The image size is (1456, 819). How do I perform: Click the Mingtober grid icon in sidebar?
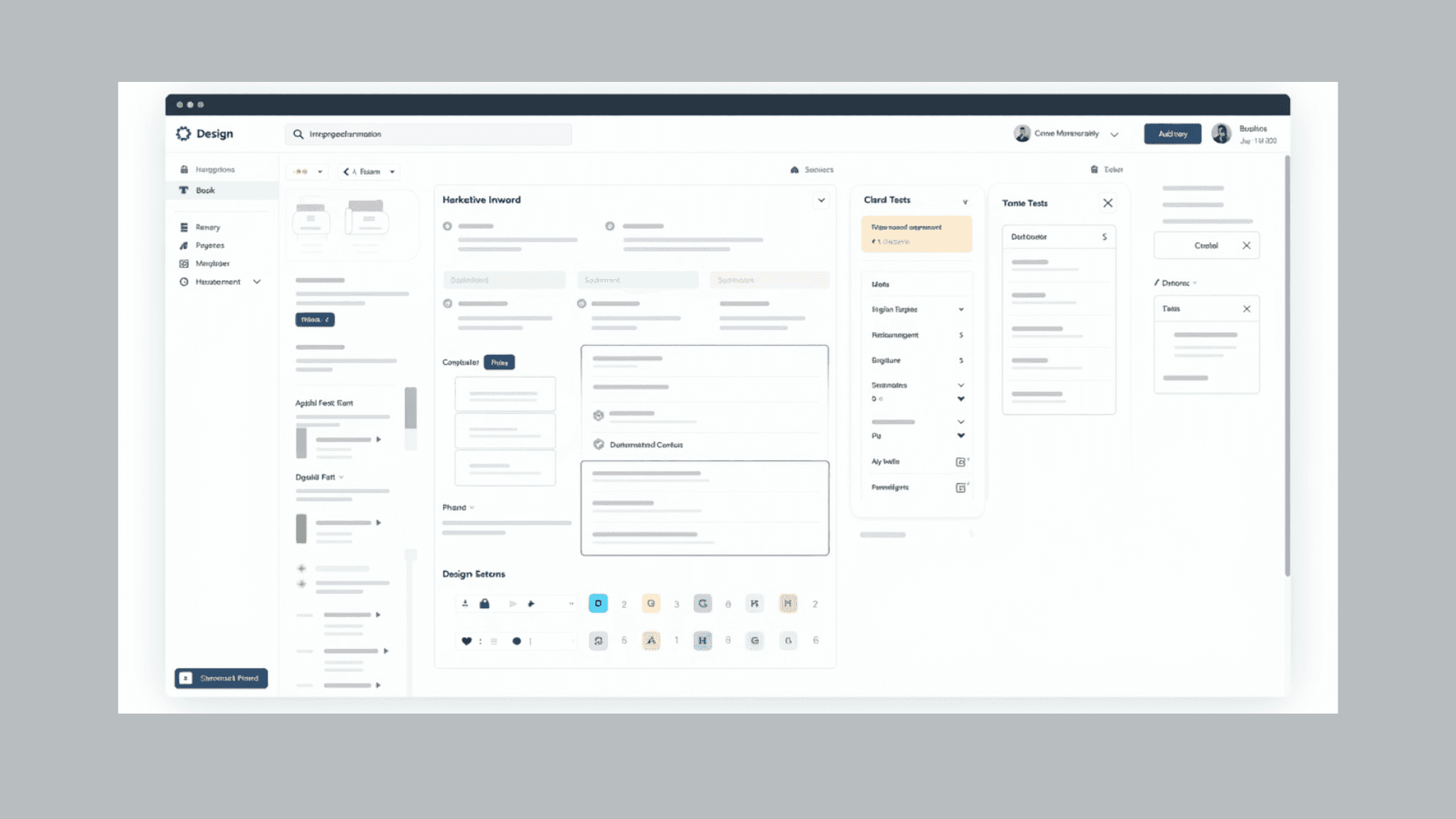point(184,263)
